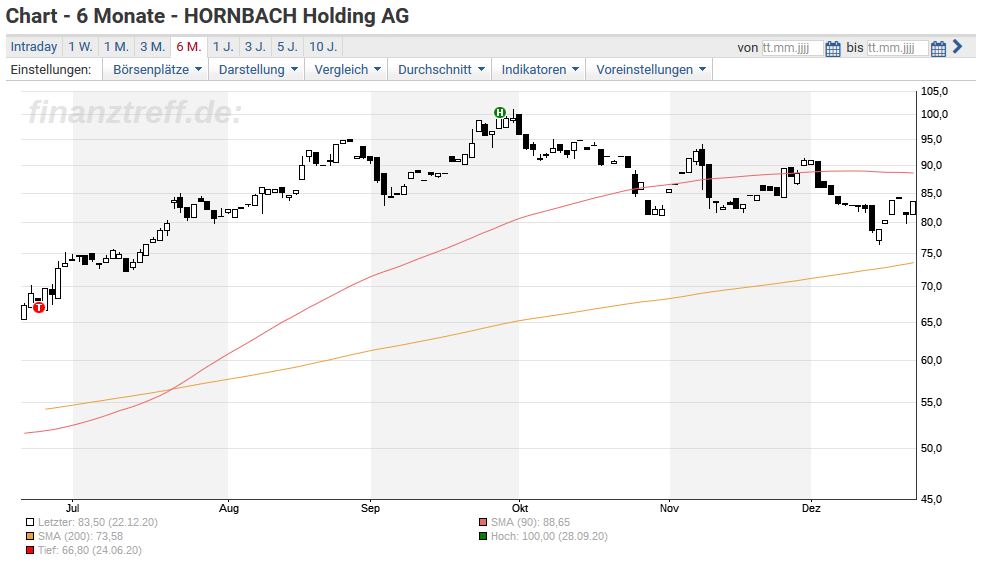Open the calendar picker for 'bis' date
The image size is (983, 568).
938,48
